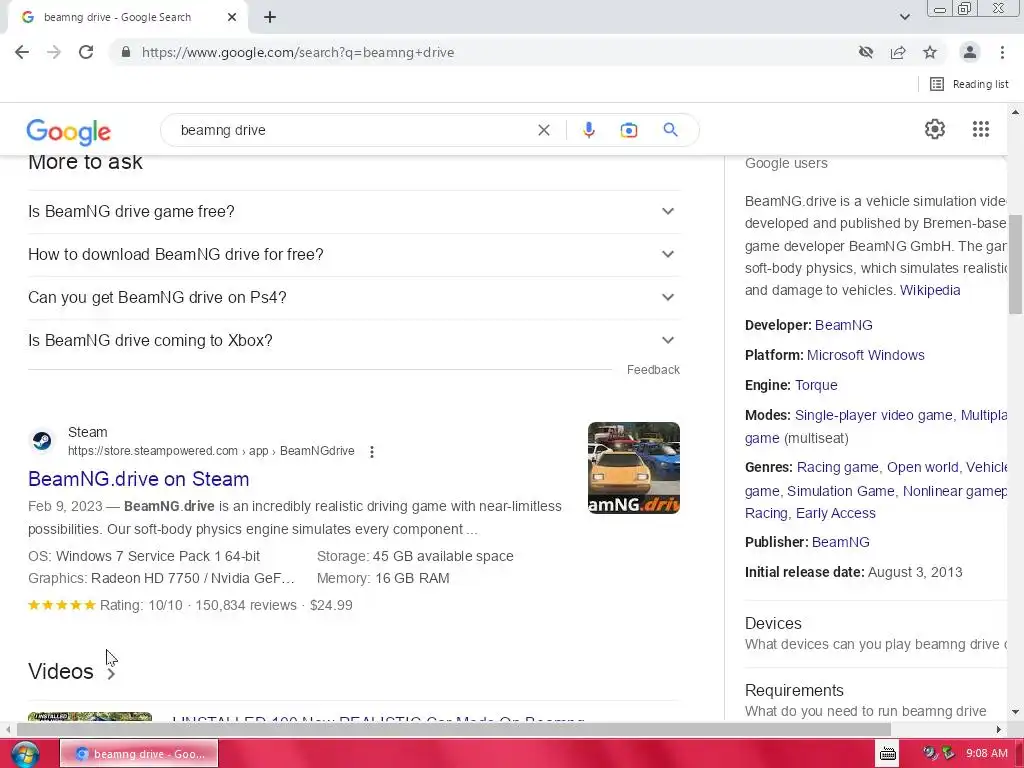The image size is (1024, 768).
Task: Submit search with the magnifier icon
Action: click(670, 130)
